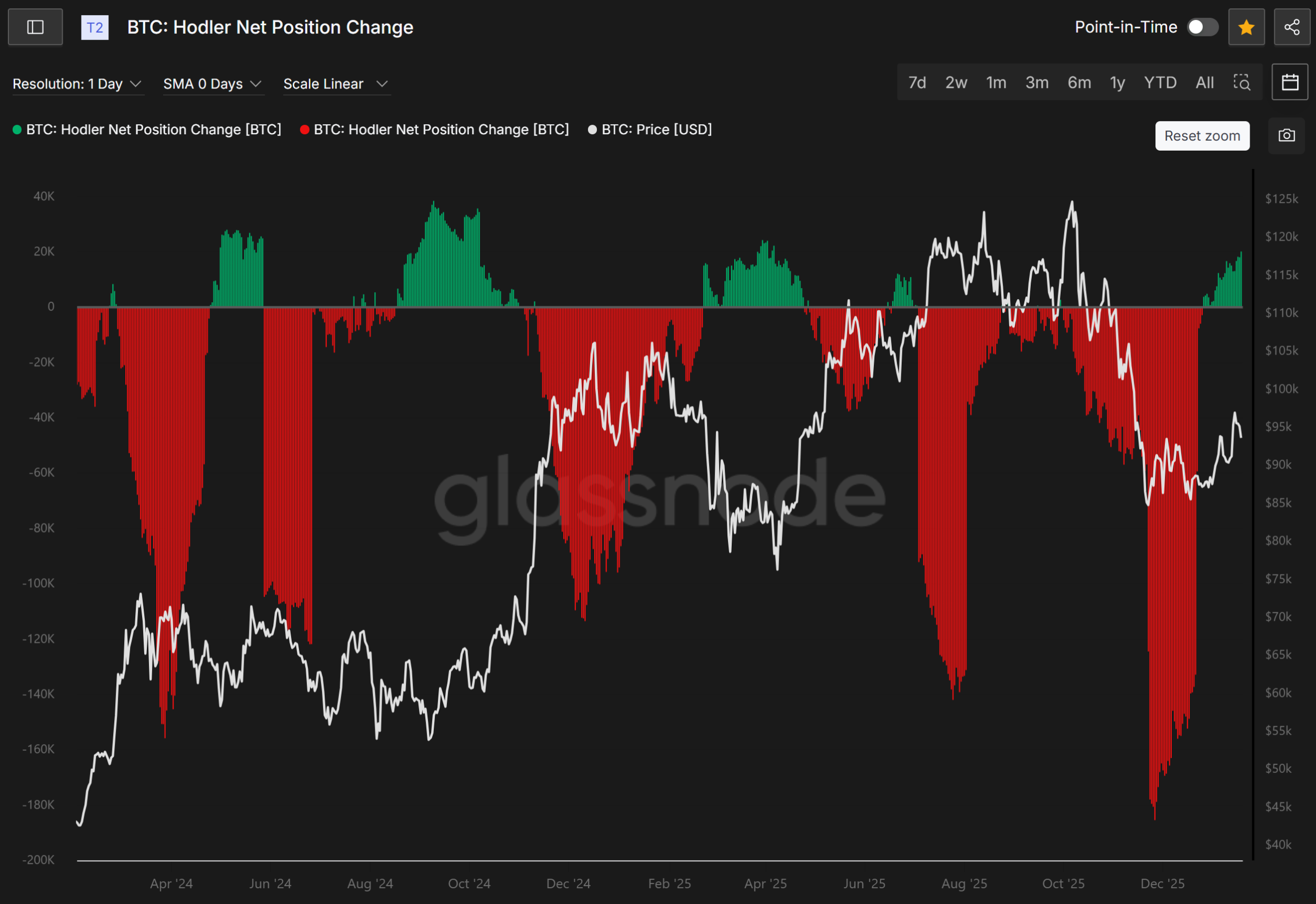Viewport: 1316px width, 904px height.
Task: Click the white price legend dot
Action: pos(592,130)
